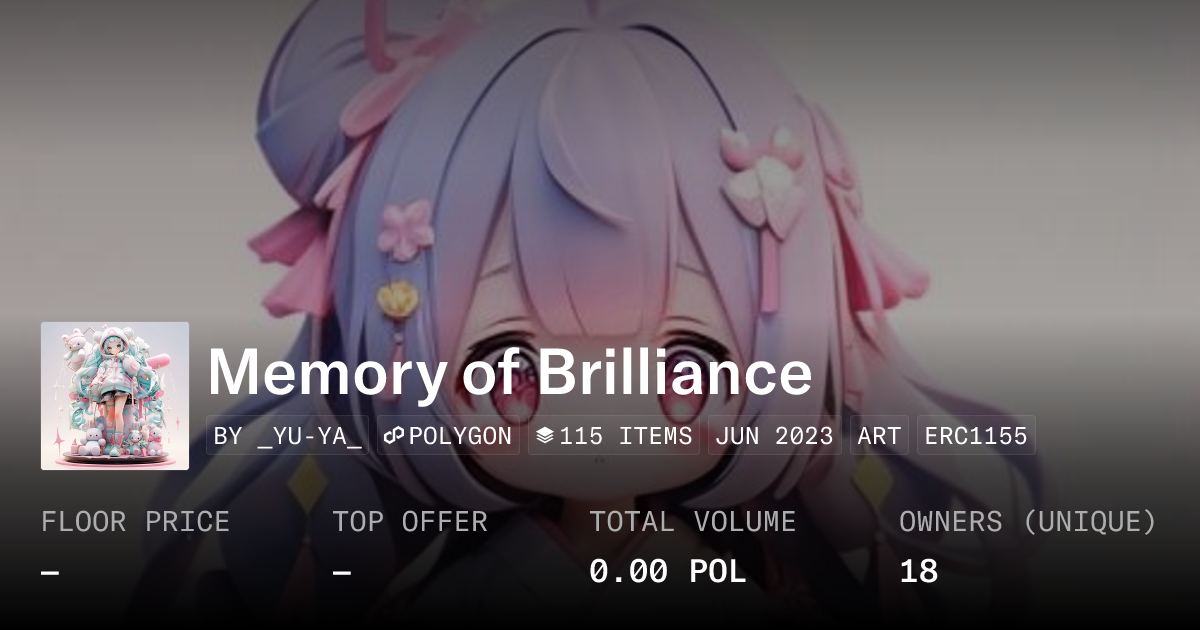The image size is (1200, 630).
Task: Select the POLYGON chain badge text
Action: 460,436
